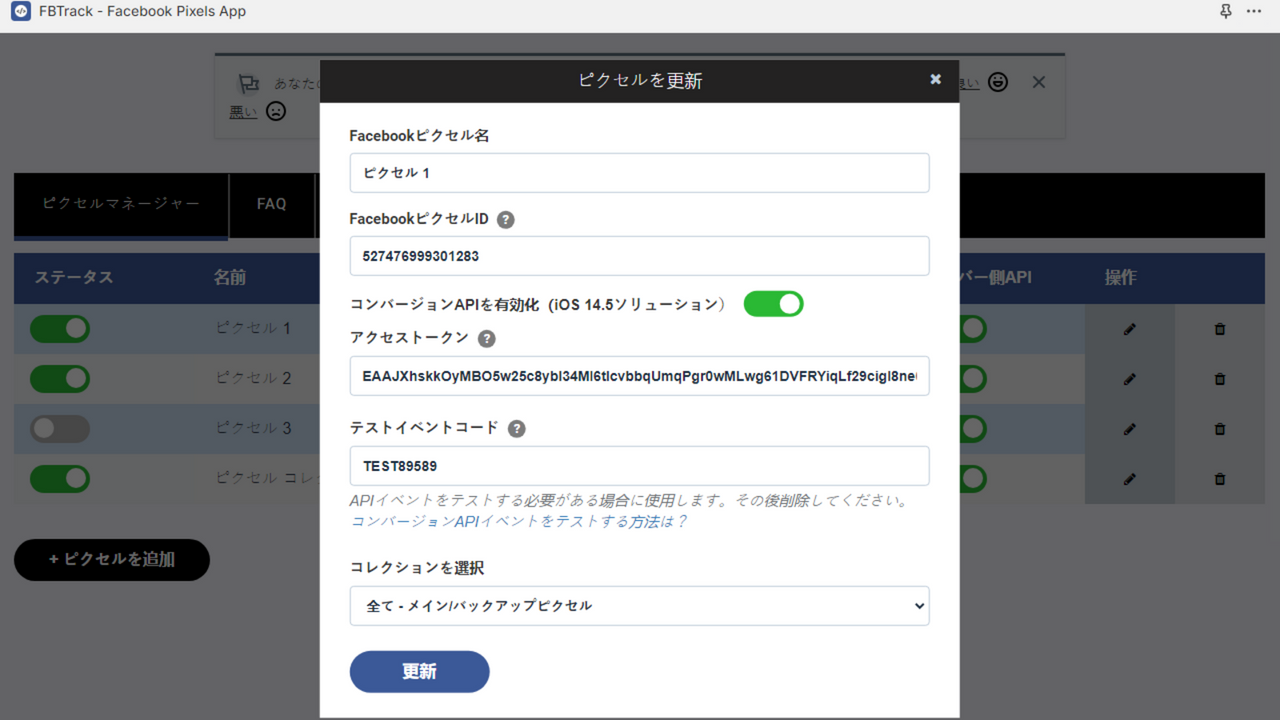This screenshot has height=720, width=1280.
Task: Click the アクセストークン input field
Action: tap(639, 376)
